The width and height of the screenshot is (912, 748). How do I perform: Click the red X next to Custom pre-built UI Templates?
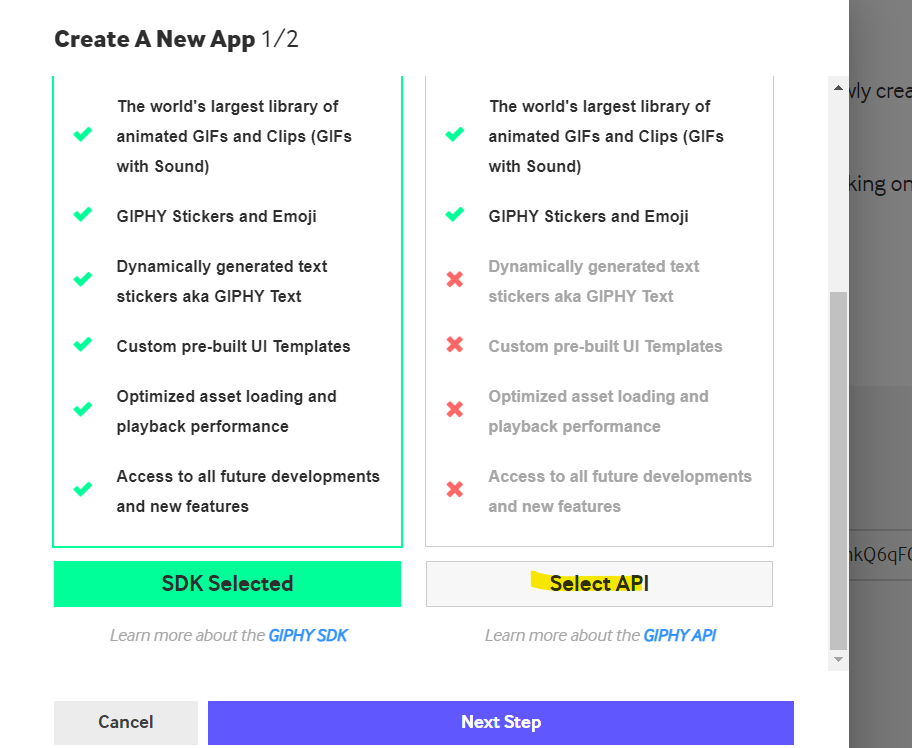click(454, 345)
